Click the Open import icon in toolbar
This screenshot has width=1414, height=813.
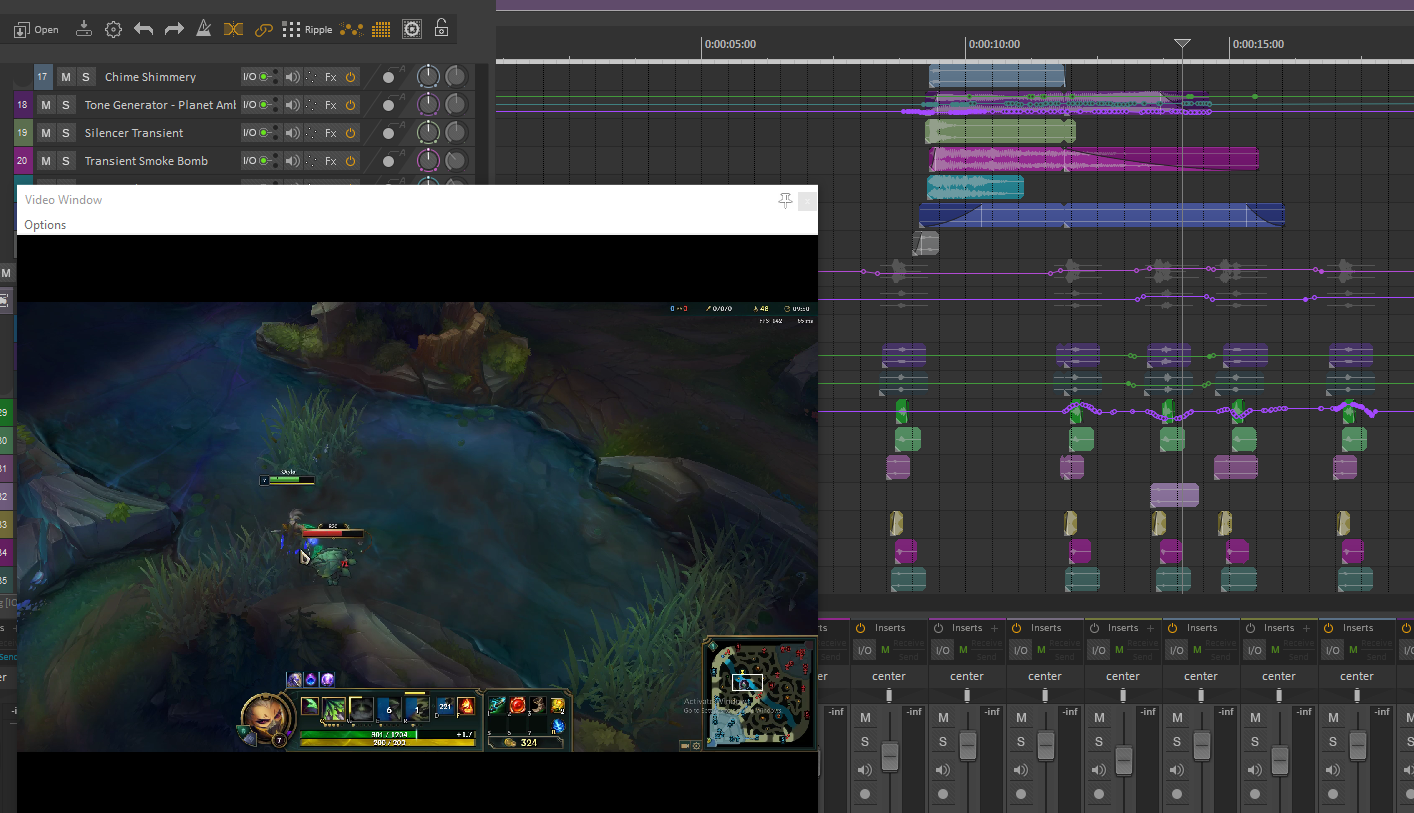[x=35, y=29]
